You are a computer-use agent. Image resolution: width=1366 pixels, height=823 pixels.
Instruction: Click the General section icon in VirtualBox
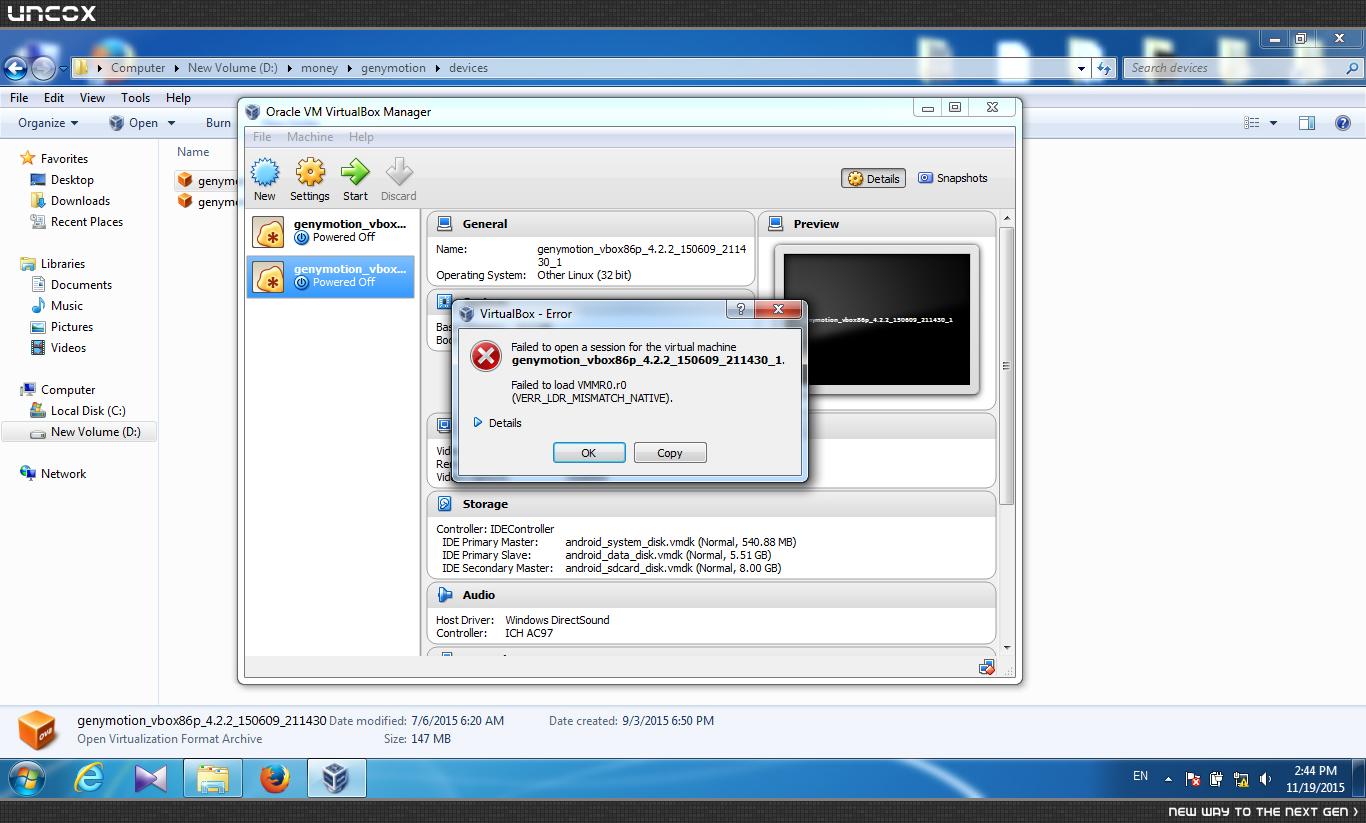click(444, 224)
